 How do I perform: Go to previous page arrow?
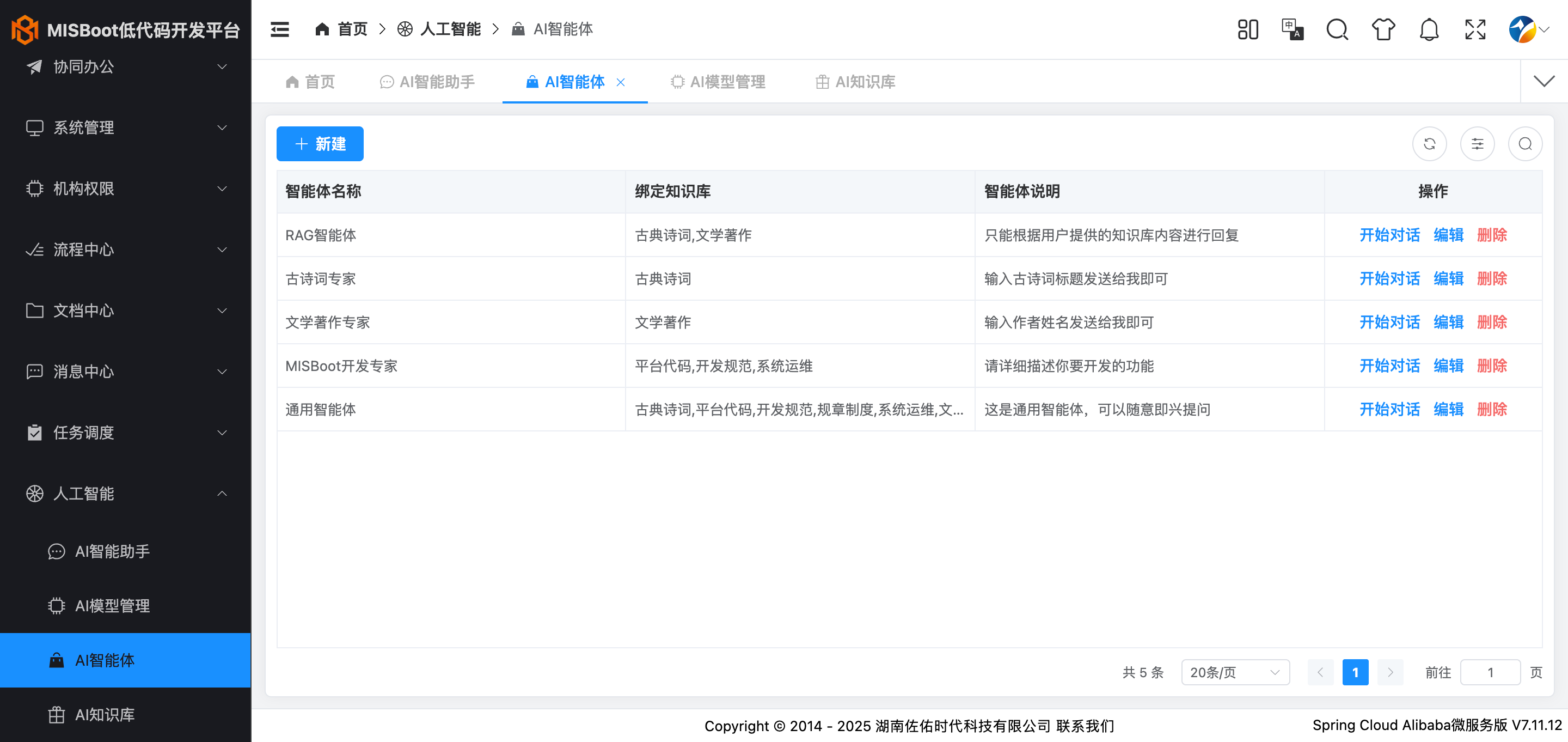pos(1320,672)
